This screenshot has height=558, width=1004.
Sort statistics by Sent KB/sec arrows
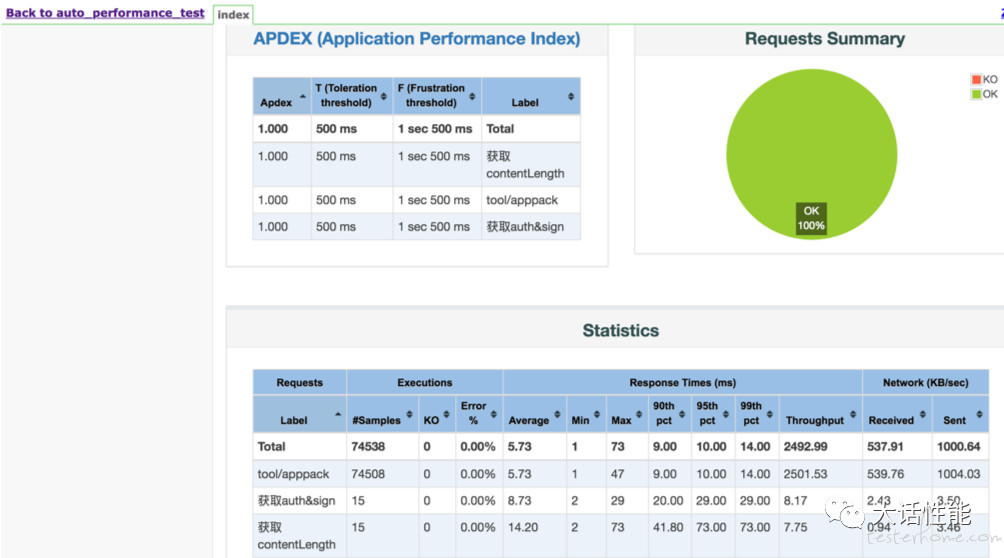click(979, 414)
